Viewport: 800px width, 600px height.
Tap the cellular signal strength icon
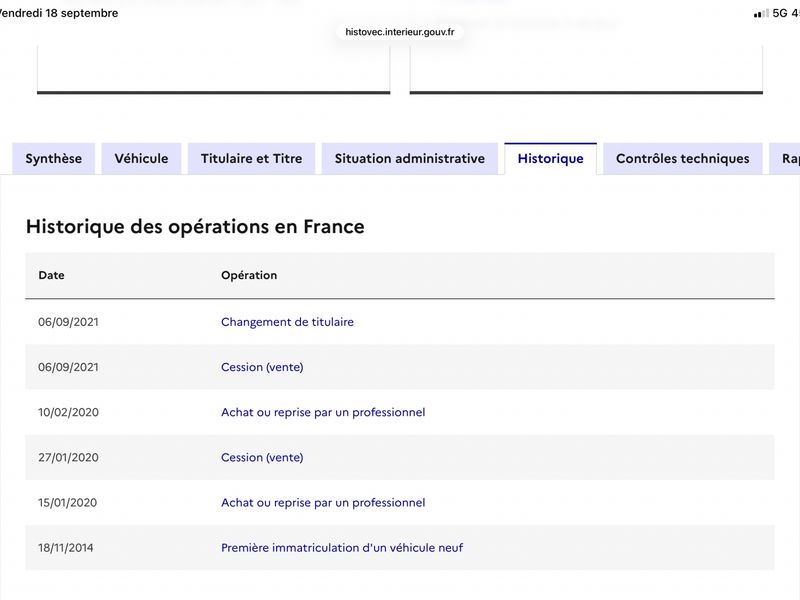point(761,14)
